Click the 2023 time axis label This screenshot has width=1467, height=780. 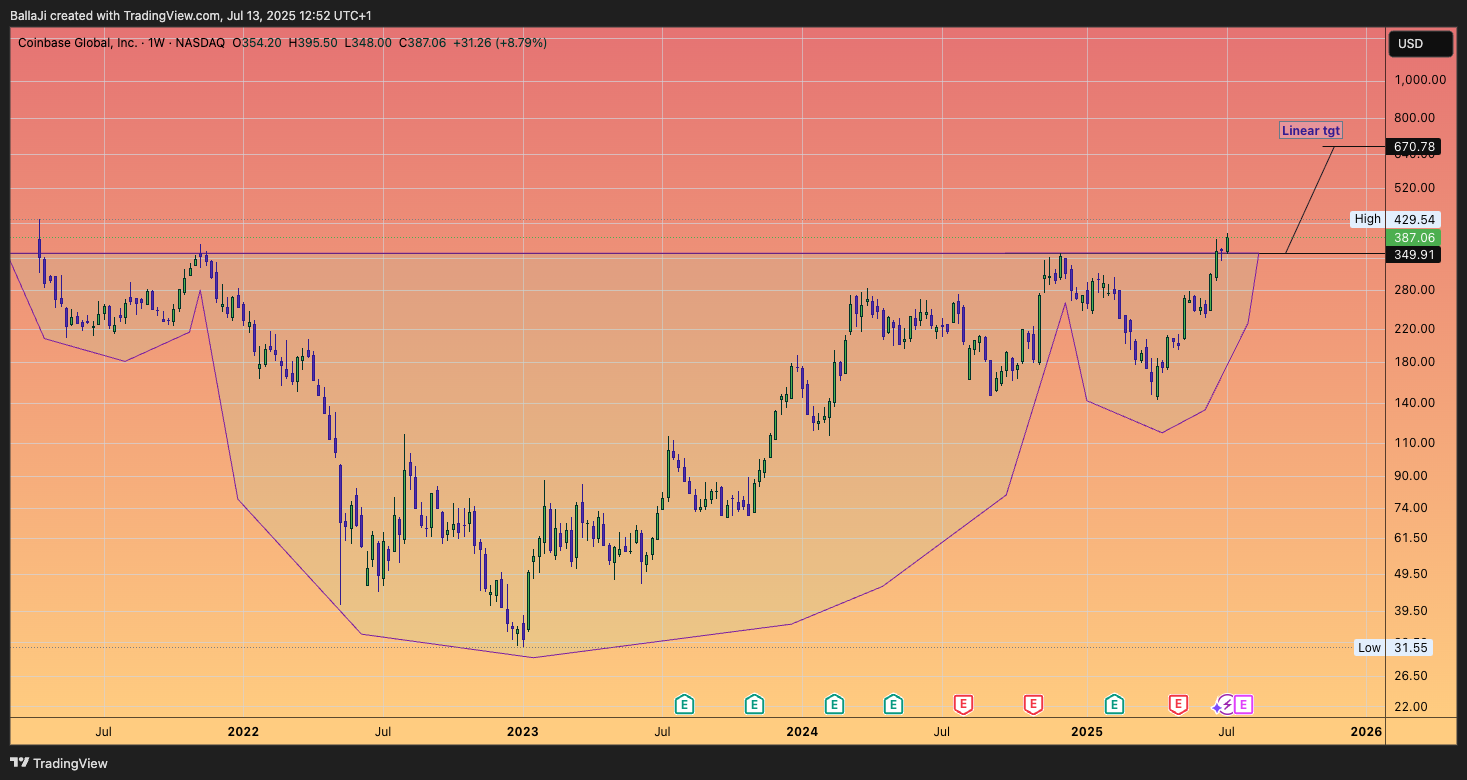pos(523,732)
